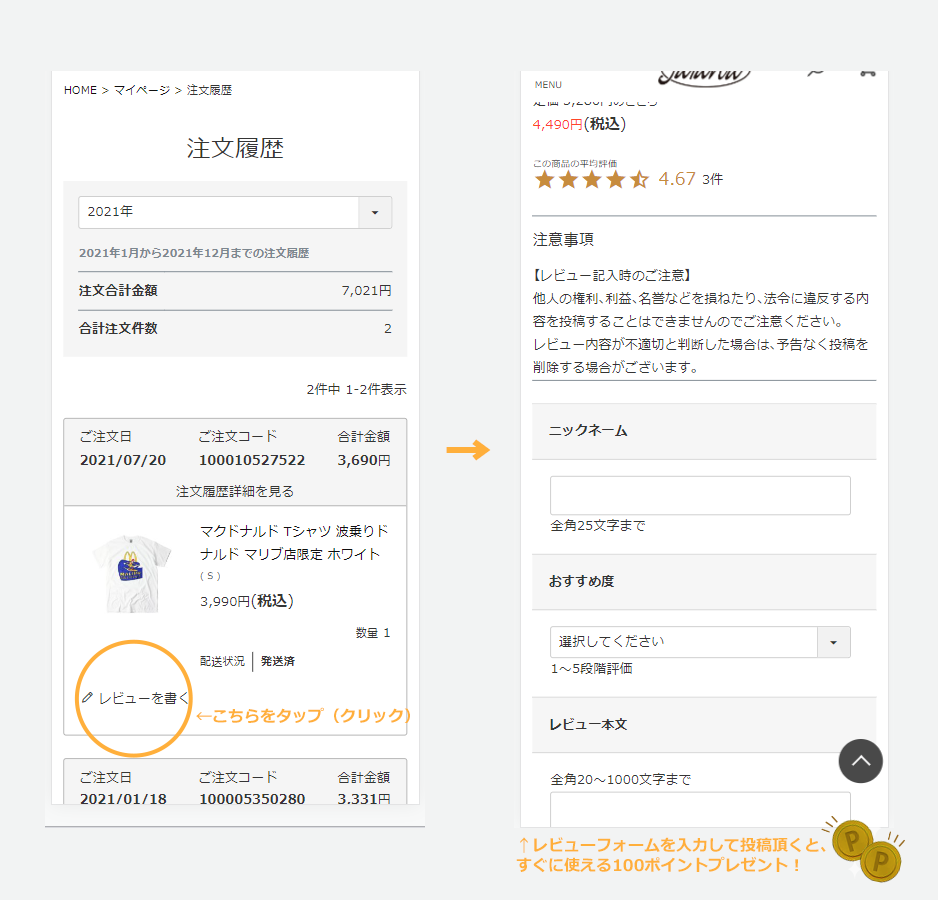Click into the レビュー本文 text area
Viewport: 938px width, 900px height.
coord(699,805)
